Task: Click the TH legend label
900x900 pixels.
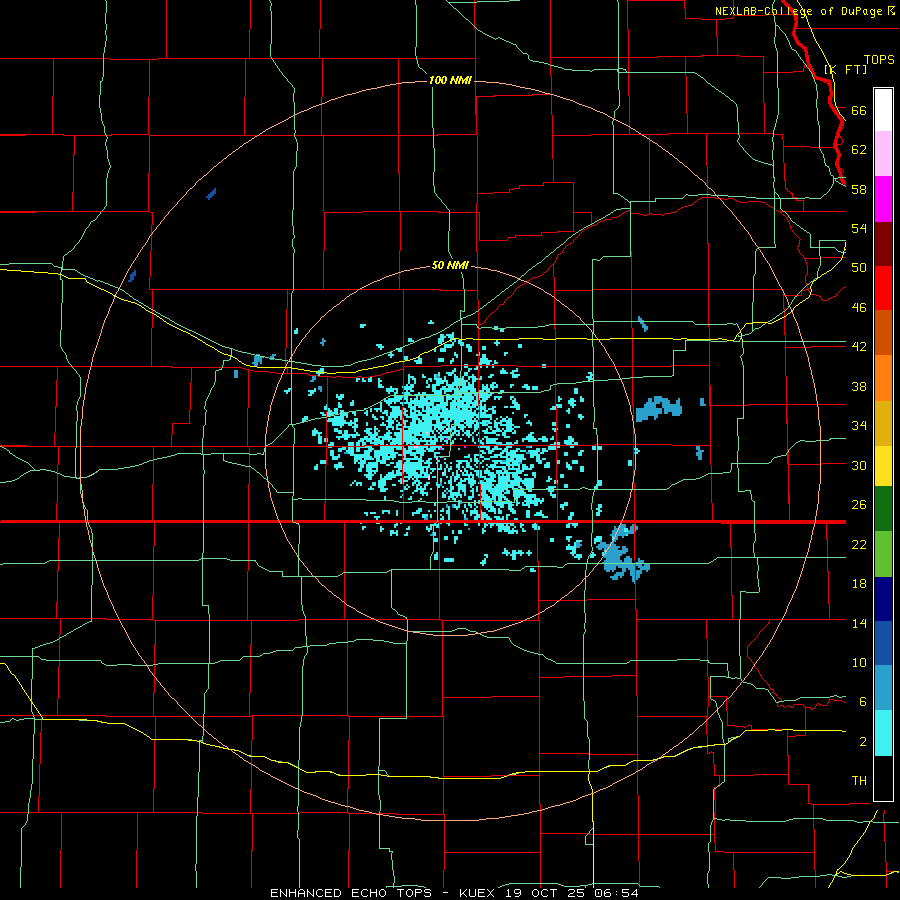Action: [x=859, y=780]
